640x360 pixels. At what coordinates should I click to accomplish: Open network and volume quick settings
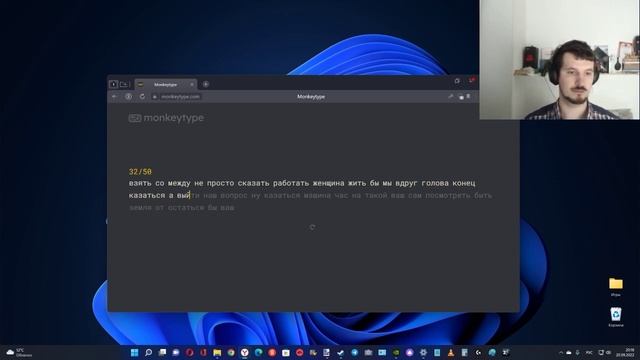(604, 353)
